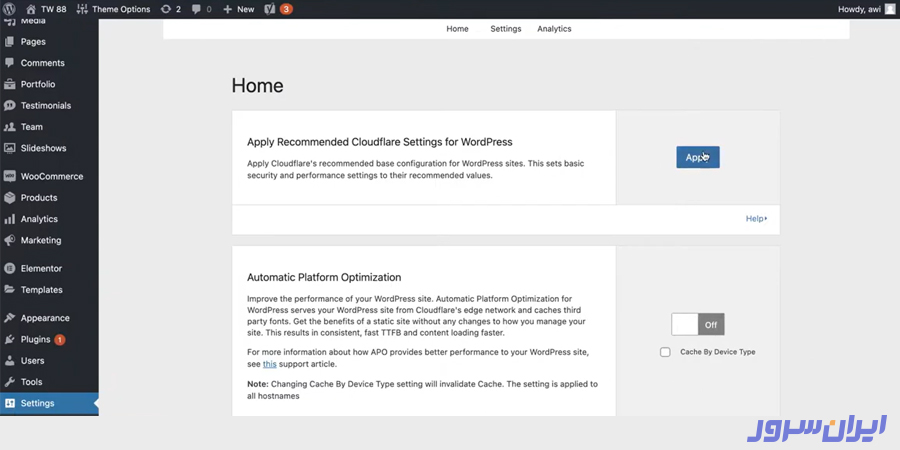Click the user avatar in admin bar
Viewport: 900px width, 450px height.
coord(889,9)
